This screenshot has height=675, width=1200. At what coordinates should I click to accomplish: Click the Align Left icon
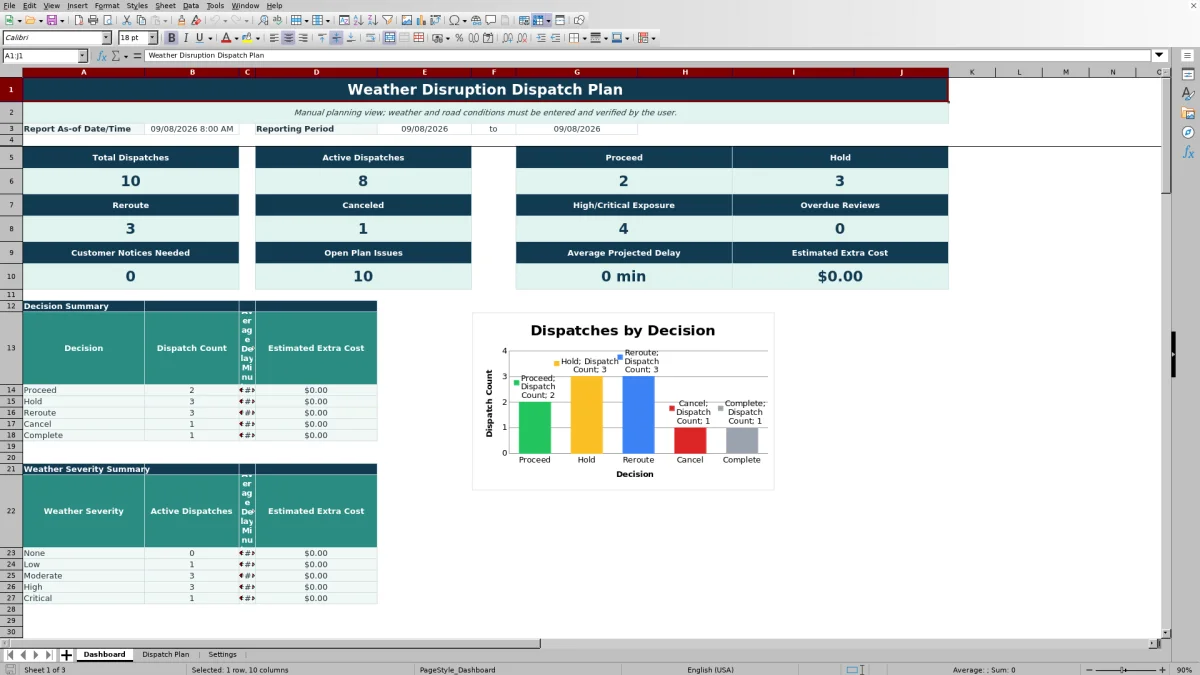273,38
